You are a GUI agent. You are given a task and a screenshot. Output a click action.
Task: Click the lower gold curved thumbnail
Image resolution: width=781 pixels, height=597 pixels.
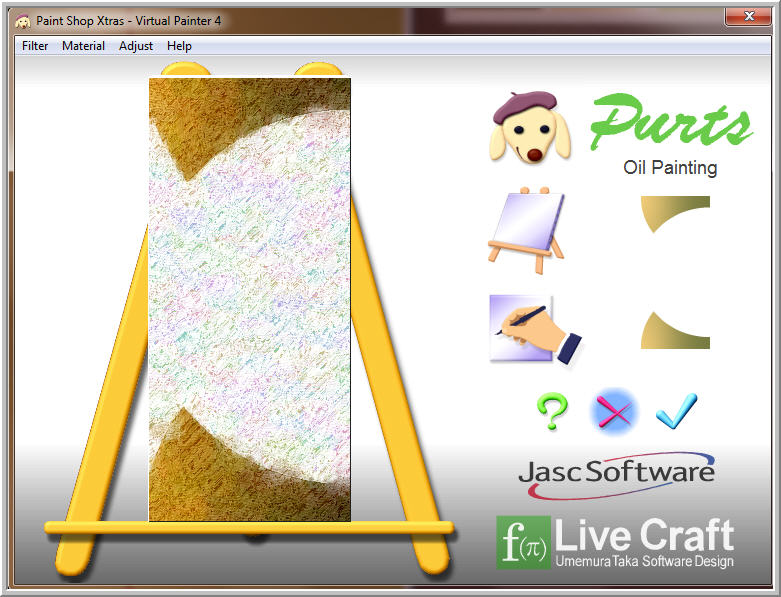click(675, 330)
